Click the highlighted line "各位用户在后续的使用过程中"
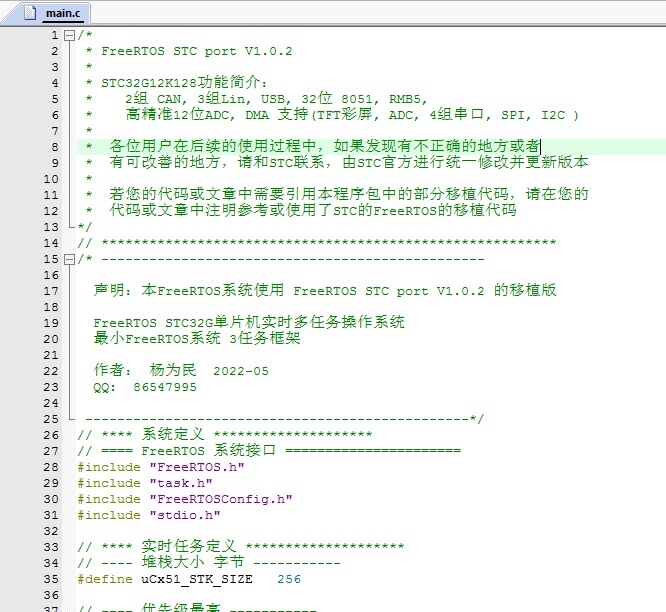666x612 pixels. [x=324, y=147]
